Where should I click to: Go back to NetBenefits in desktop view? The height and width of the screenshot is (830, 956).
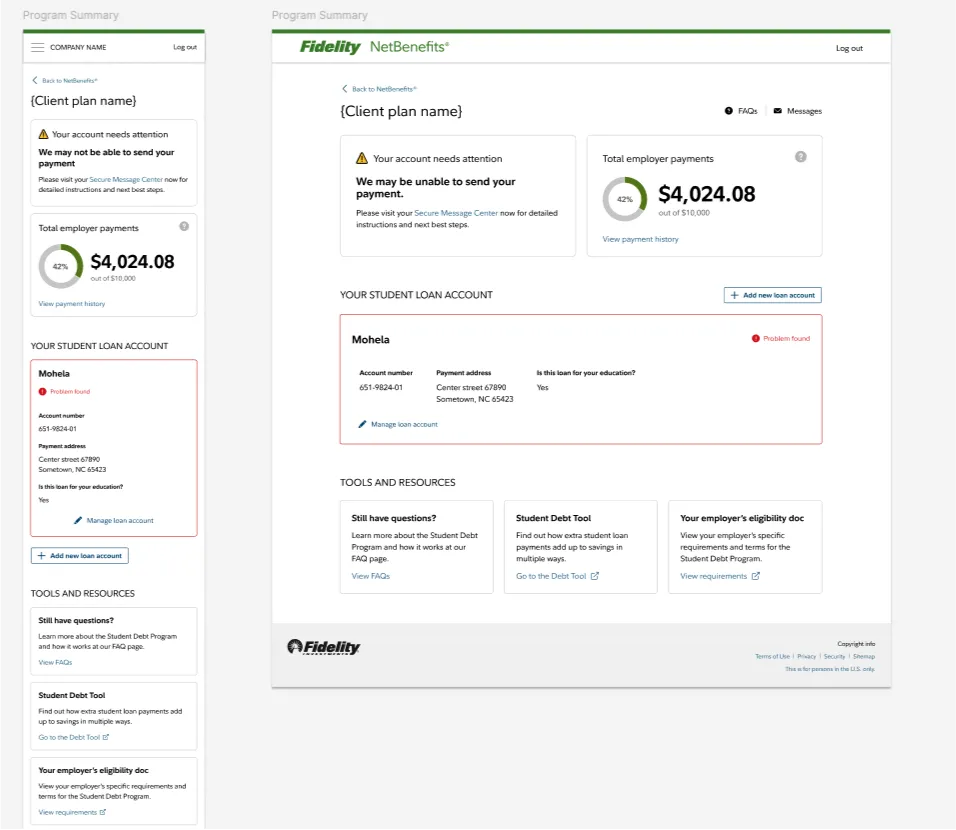379,89
